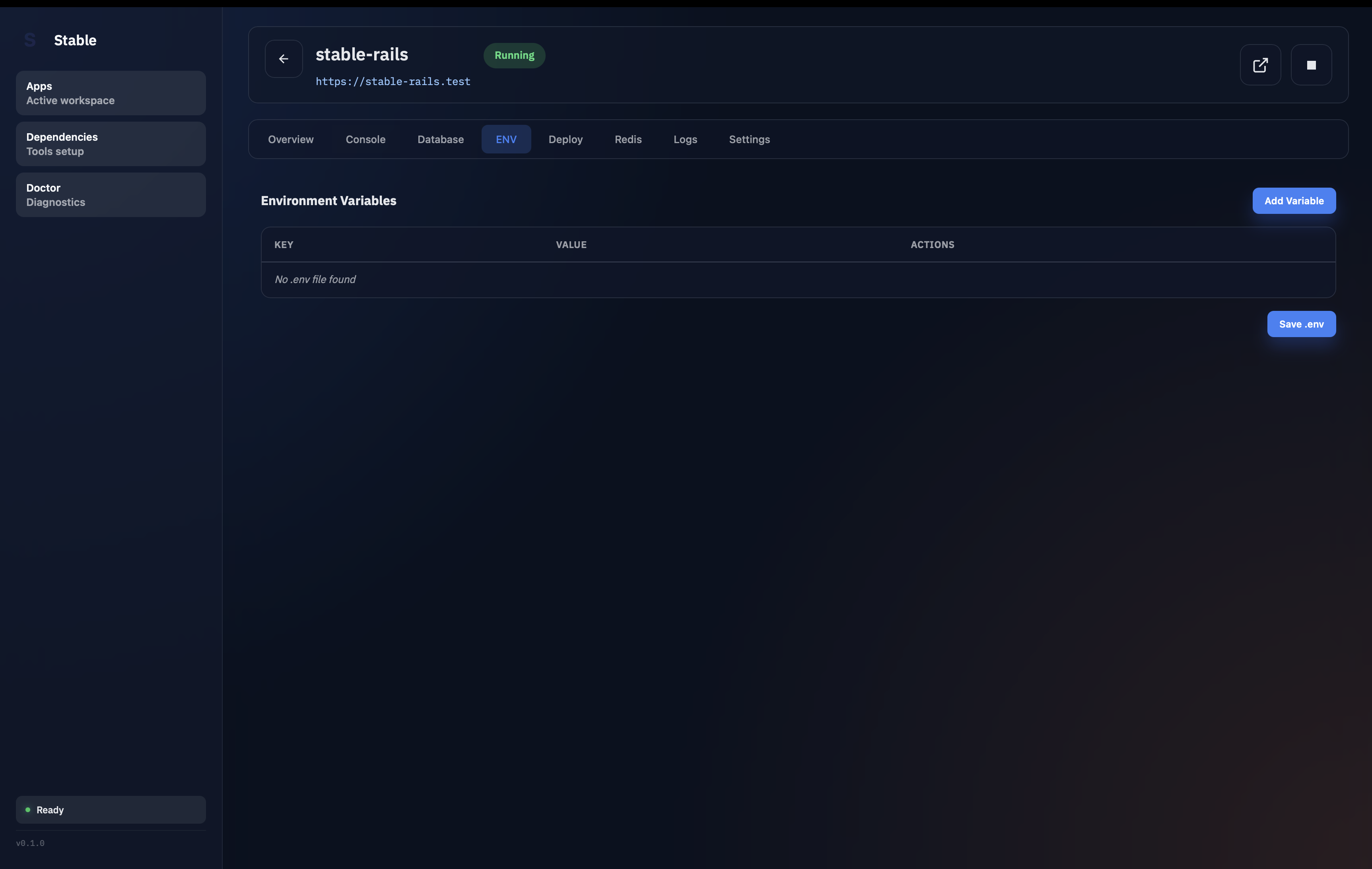Switch to the Settings tab
This screenshot has height=869, width=1372.
749,140
